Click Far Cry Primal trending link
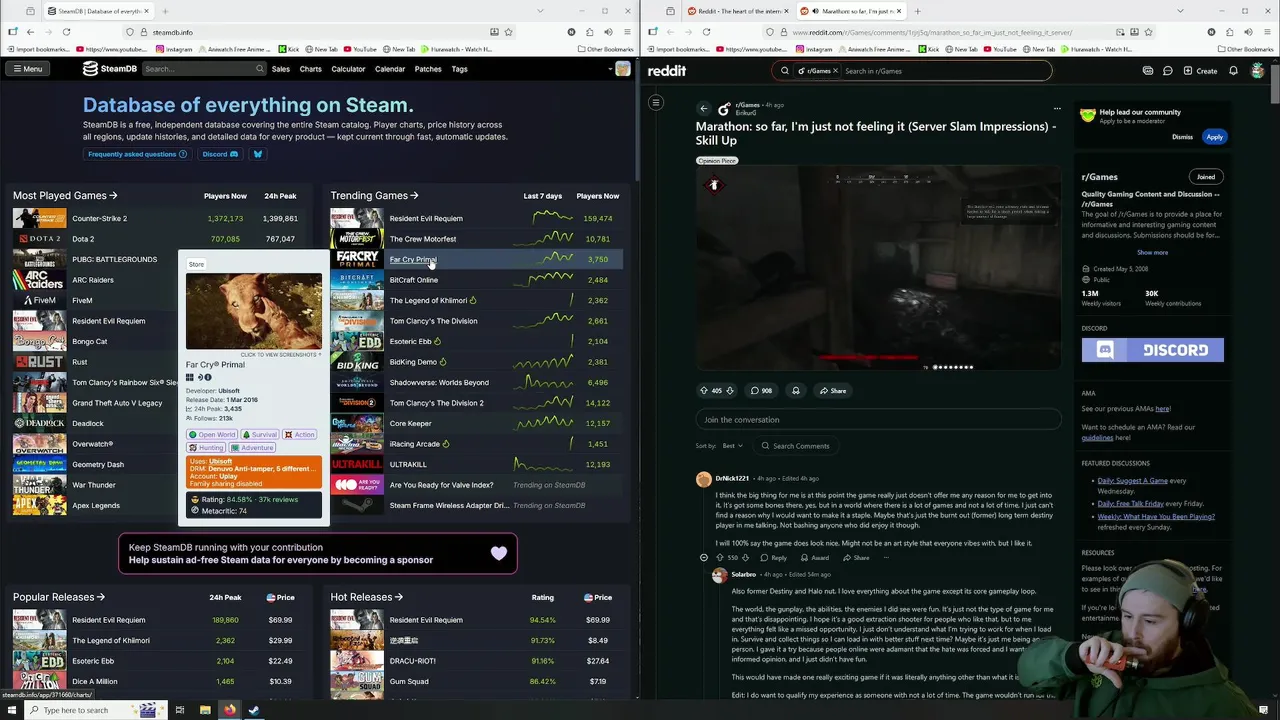Image resolution: width=1280 pixels, height=720 pixels. (x=413, y=259)
